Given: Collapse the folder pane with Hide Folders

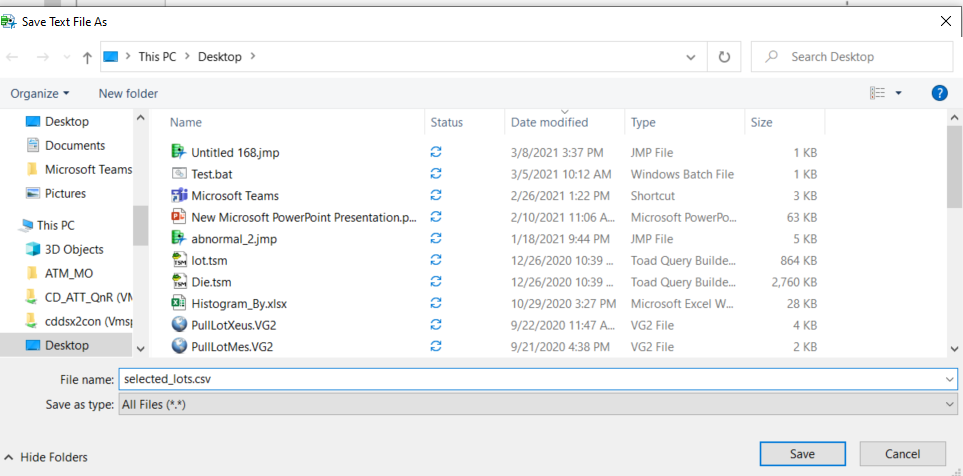Looking at the screenshot, I should click(46, 457).
